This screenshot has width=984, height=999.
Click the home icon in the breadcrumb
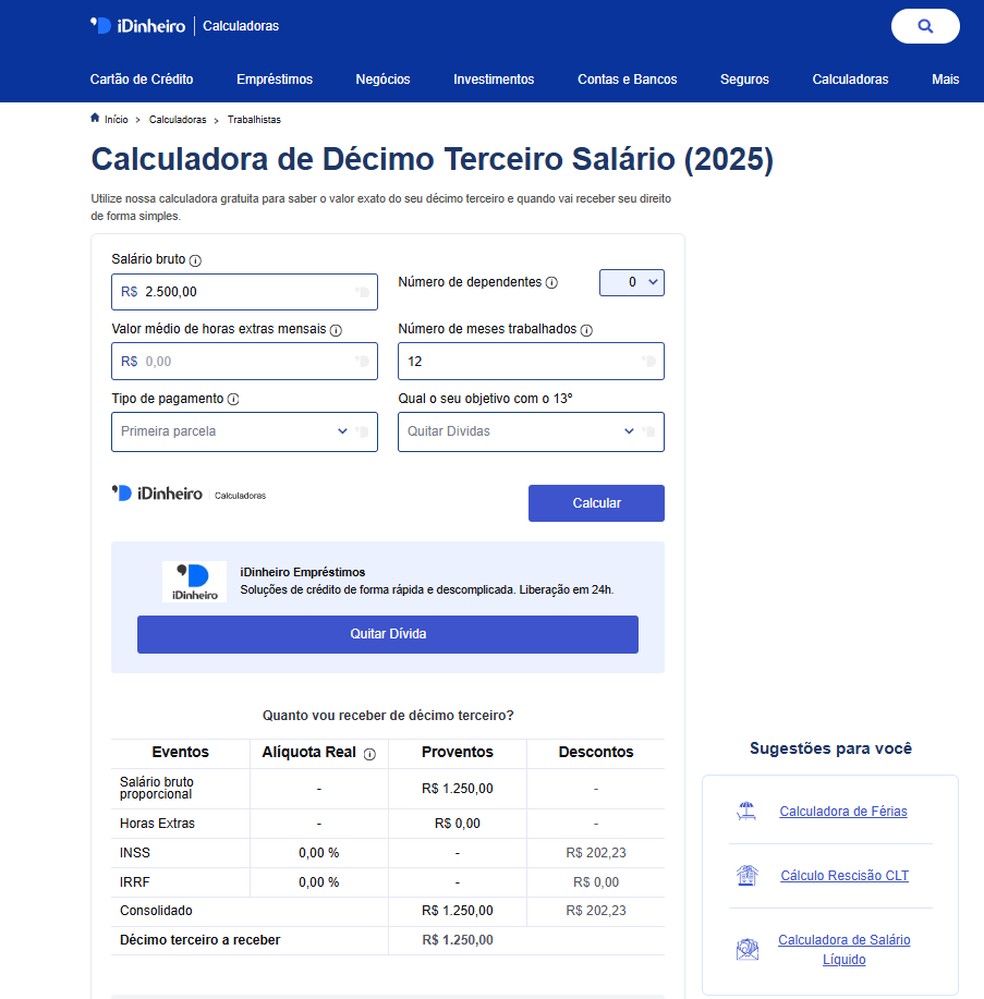pos(94,118)
